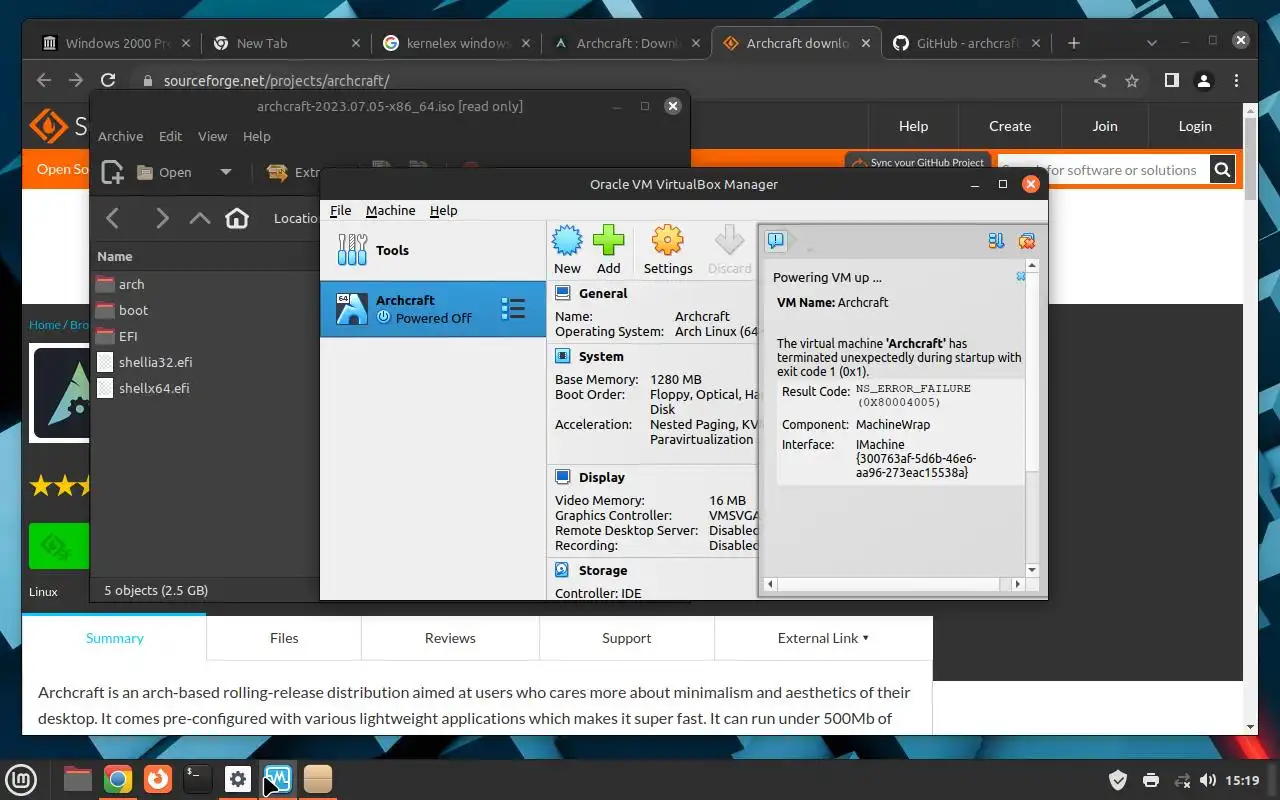Open the Archcraft VM list-menu icon
The image size is (1280, 800).
click(513, 309)
